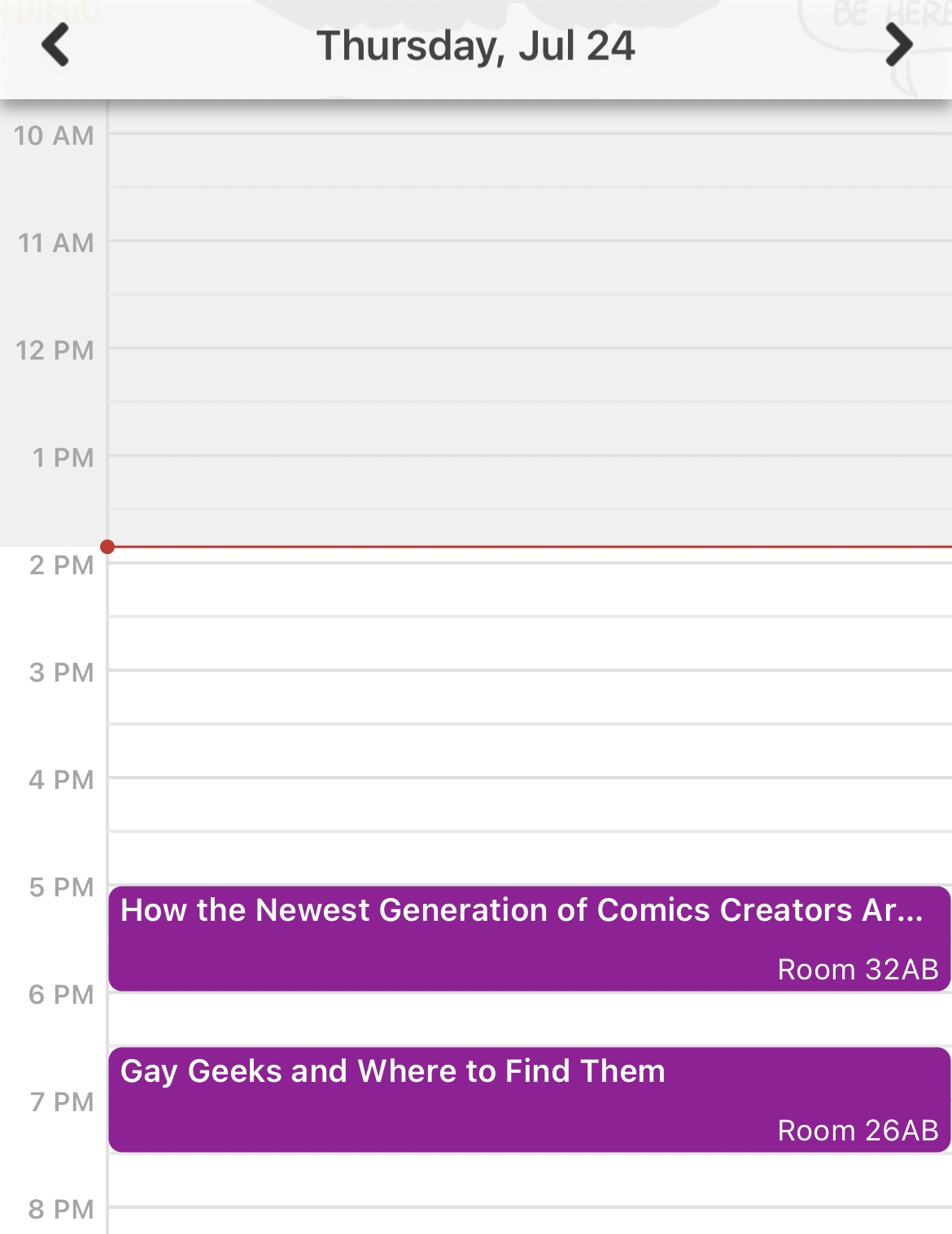
Task: Select the 5 PM time label
Action: click(x=62, y=887)
